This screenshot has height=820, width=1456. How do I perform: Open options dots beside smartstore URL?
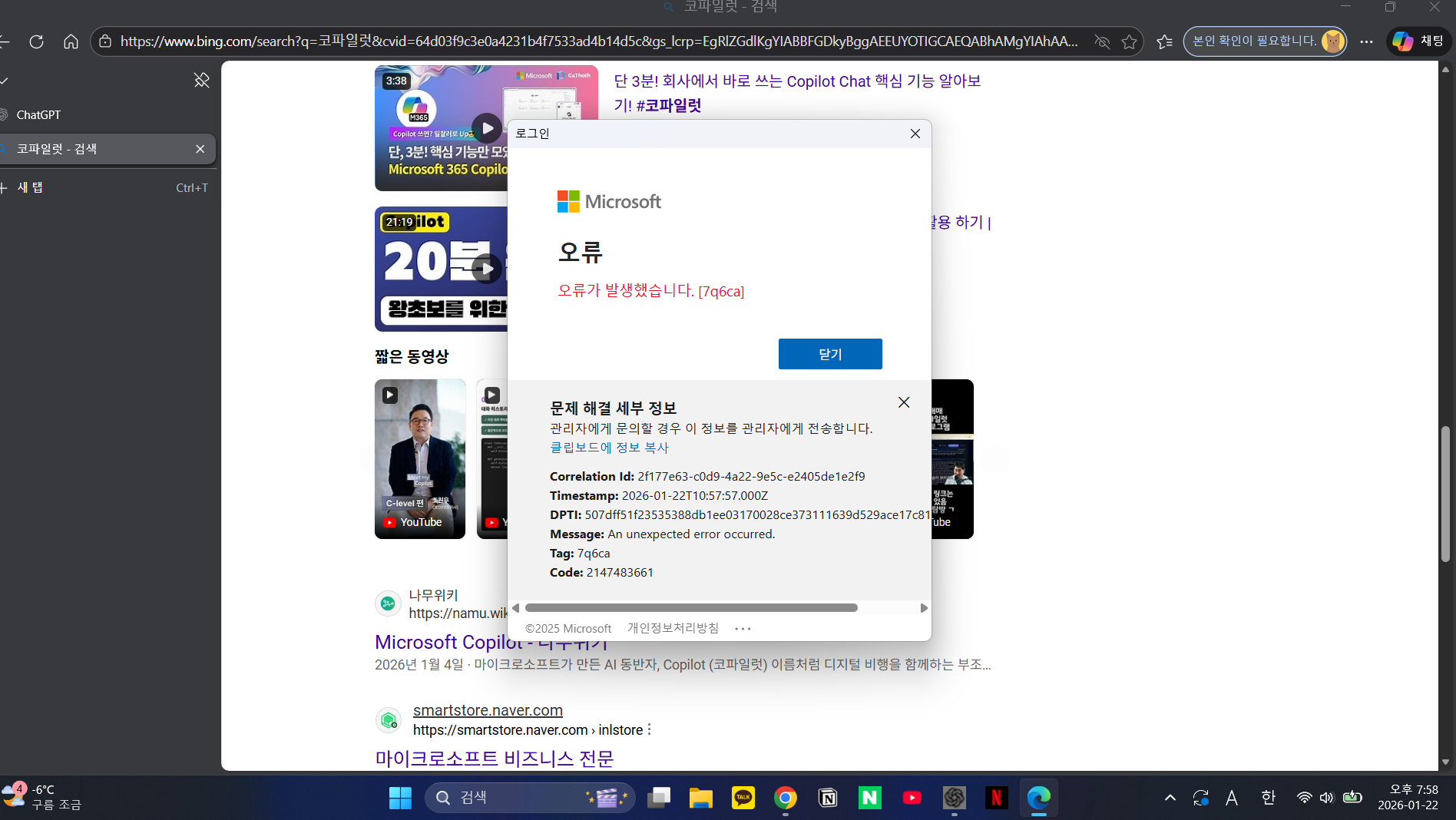[x=650, y=729]
